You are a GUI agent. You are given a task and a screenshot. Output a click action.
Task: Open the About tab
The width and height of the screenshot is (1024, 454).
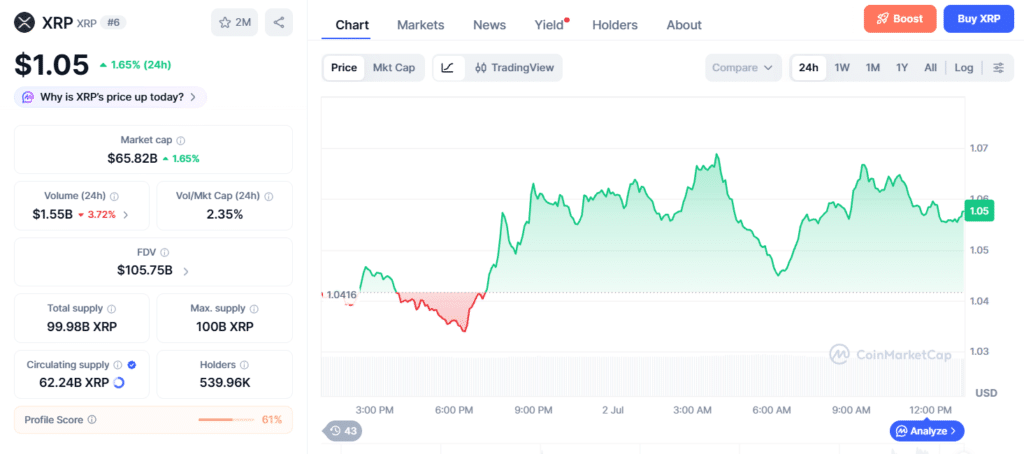point(684,25)
